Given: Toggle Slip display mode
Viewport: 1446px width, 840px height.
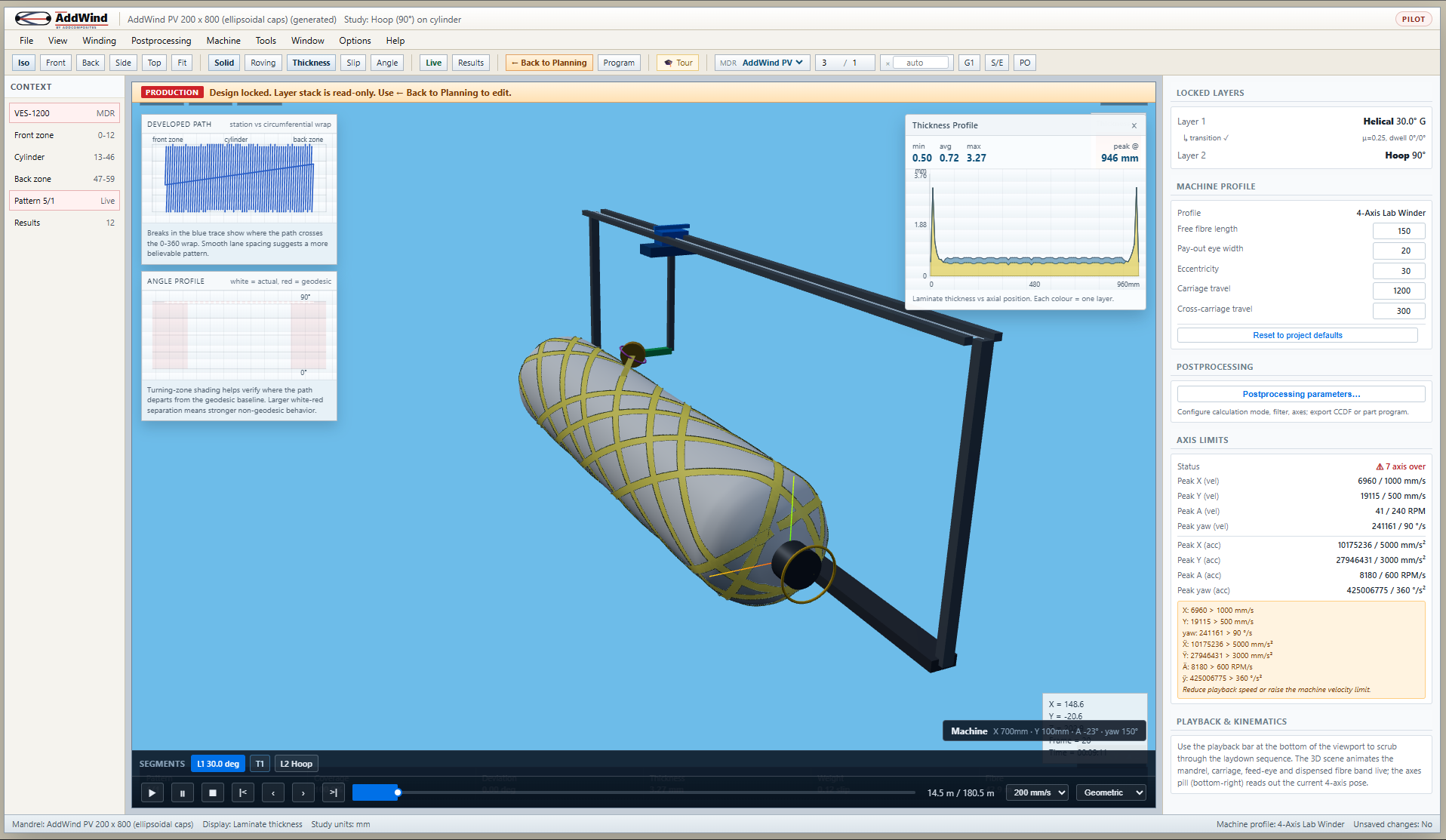Looking at the screenshot, I should click(353, 63).
